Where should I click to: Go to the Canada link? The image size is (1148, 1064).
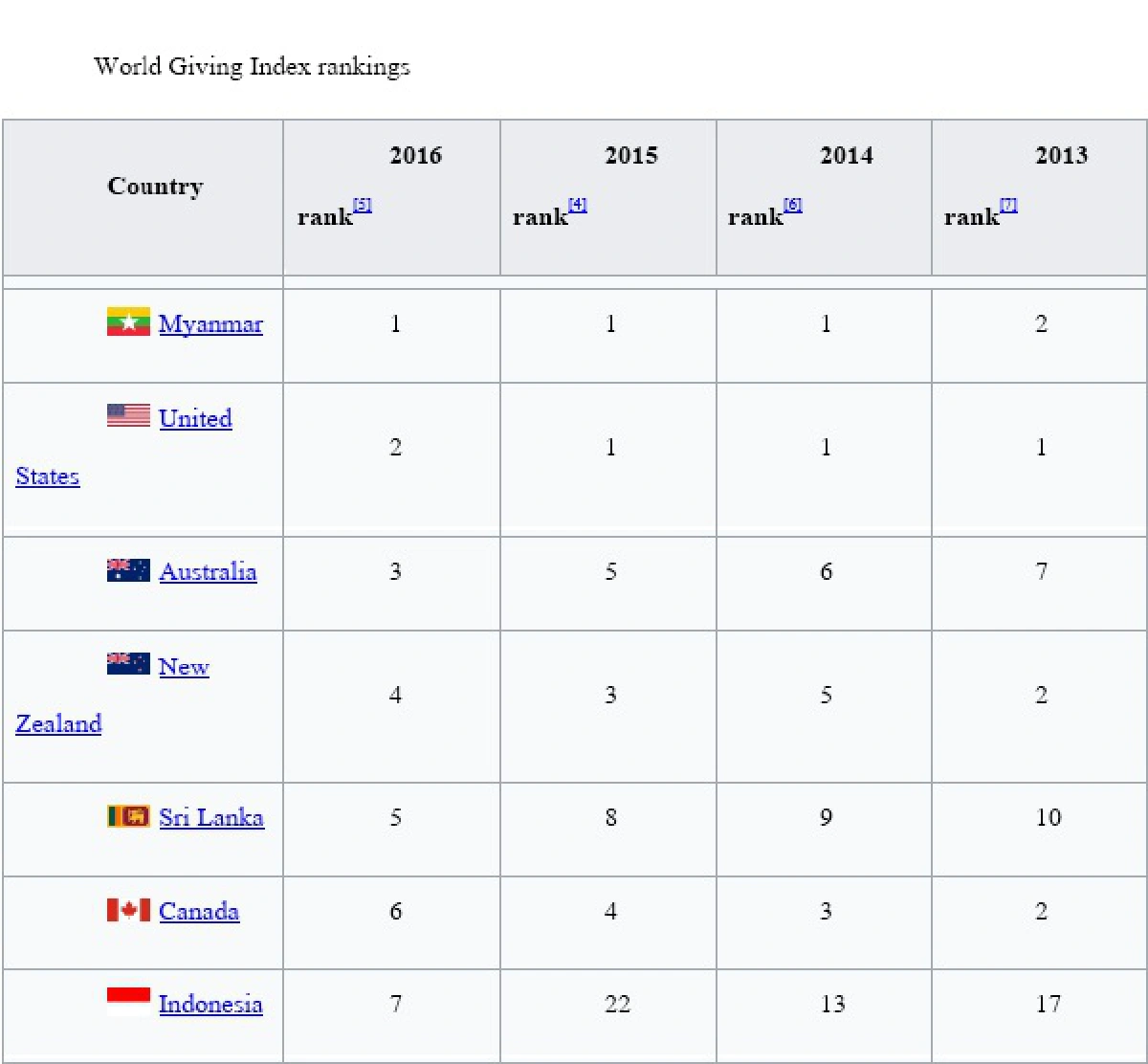pyautogui.click(x=199, y=911)
